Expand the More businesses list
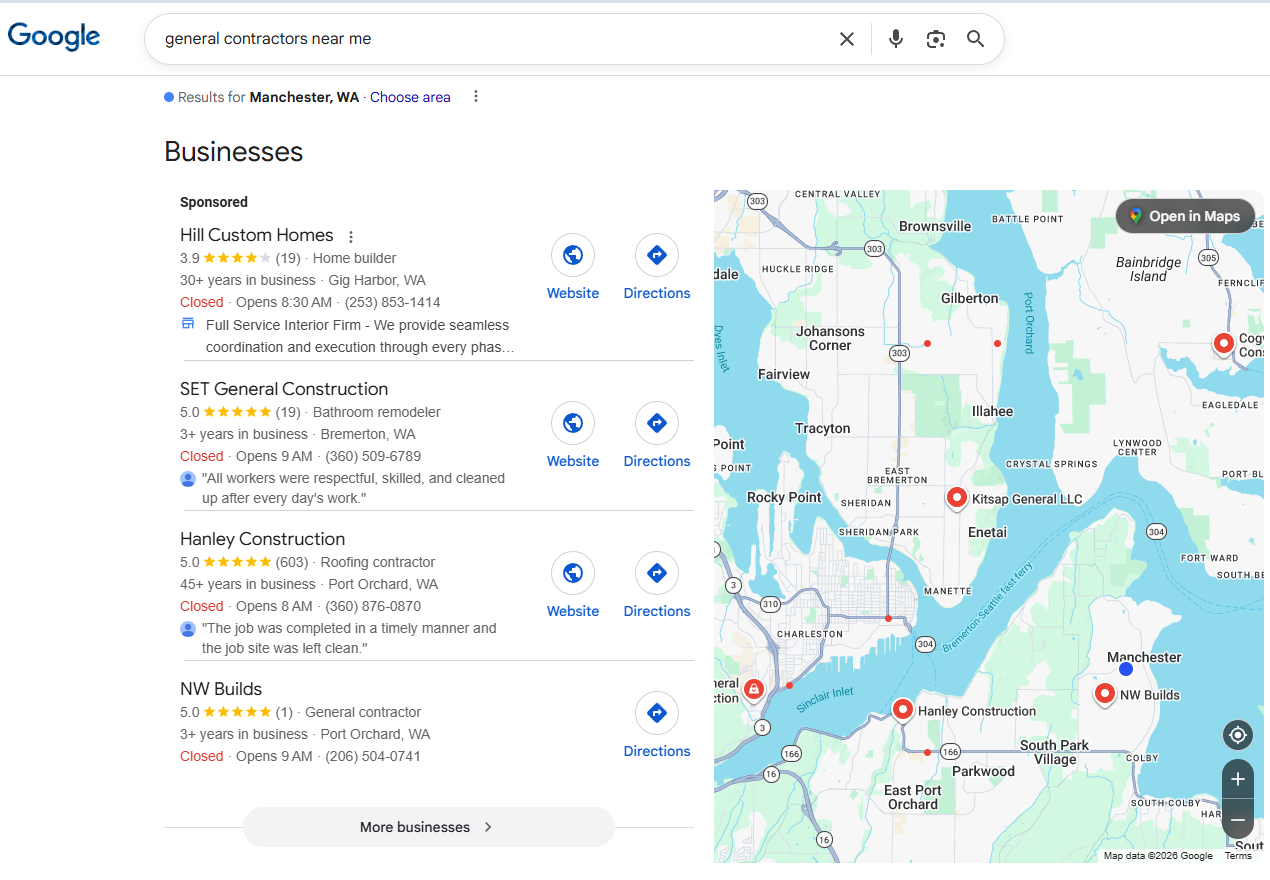Image resolution: width=1270 pixels, height=880 pixels. click(428, 827)
